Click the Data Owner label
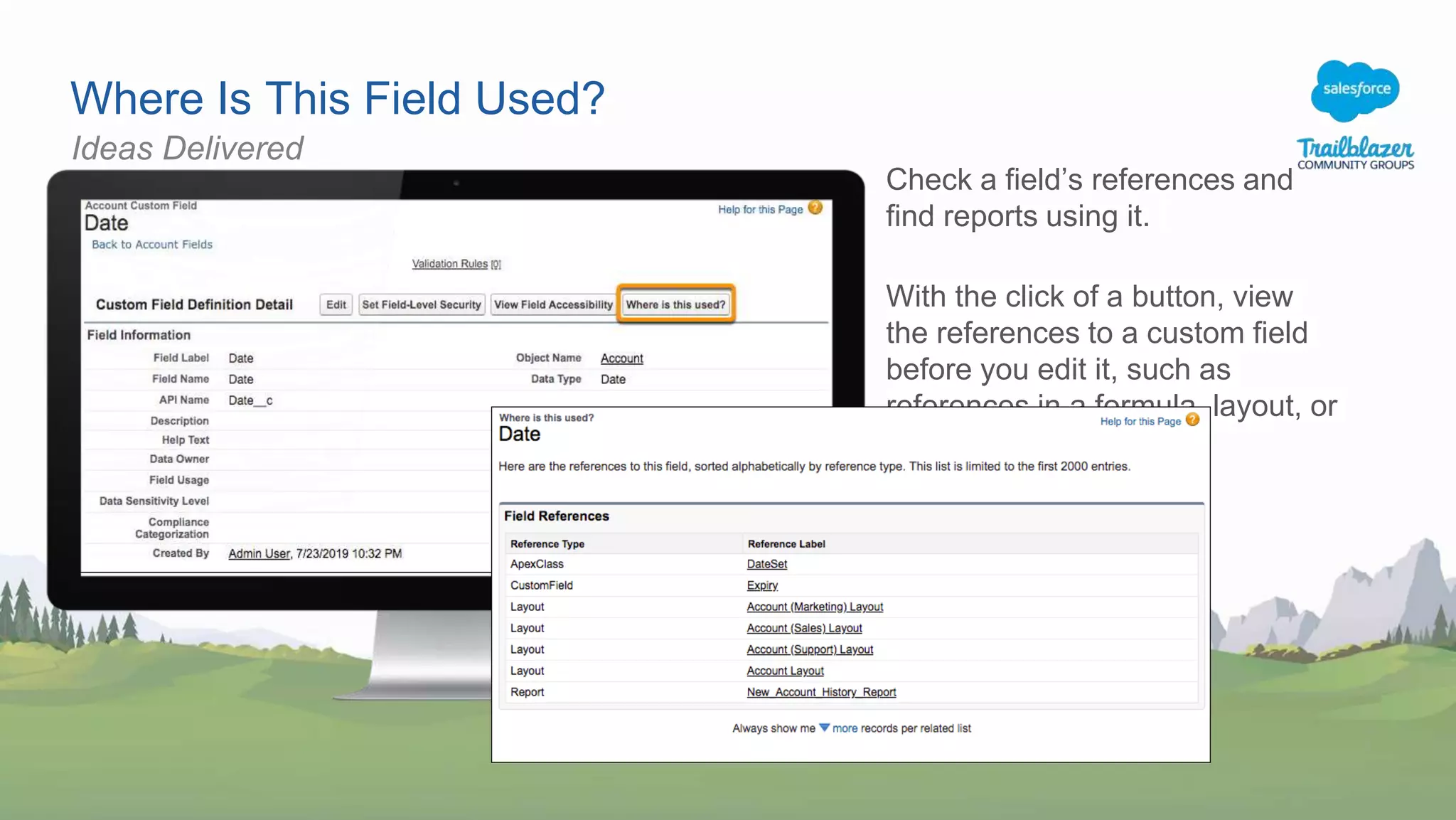This screenshot has width=1456, height=820. pos(179,459)
